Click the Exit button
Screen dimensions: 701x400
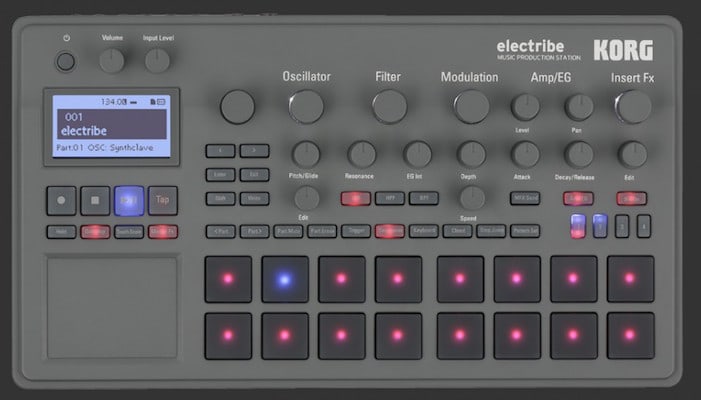pos(254,175)
